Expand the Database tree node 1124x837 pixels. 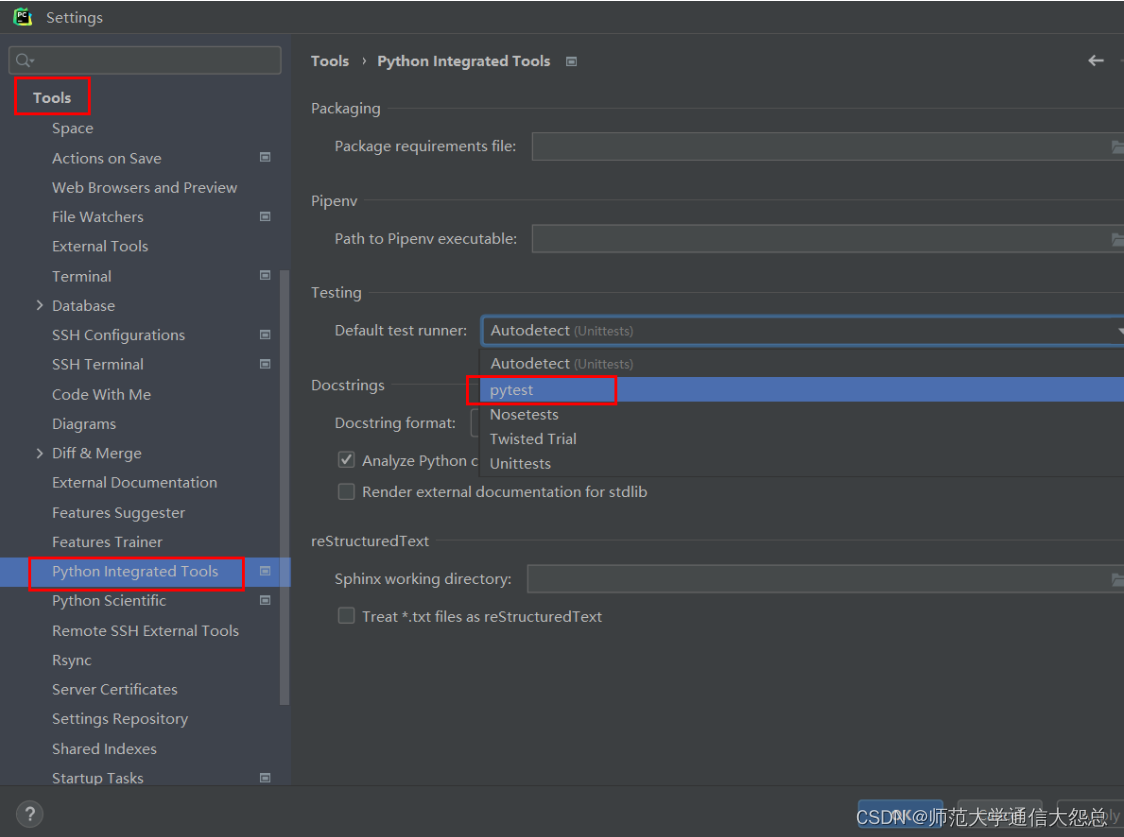tap(39, 305)
